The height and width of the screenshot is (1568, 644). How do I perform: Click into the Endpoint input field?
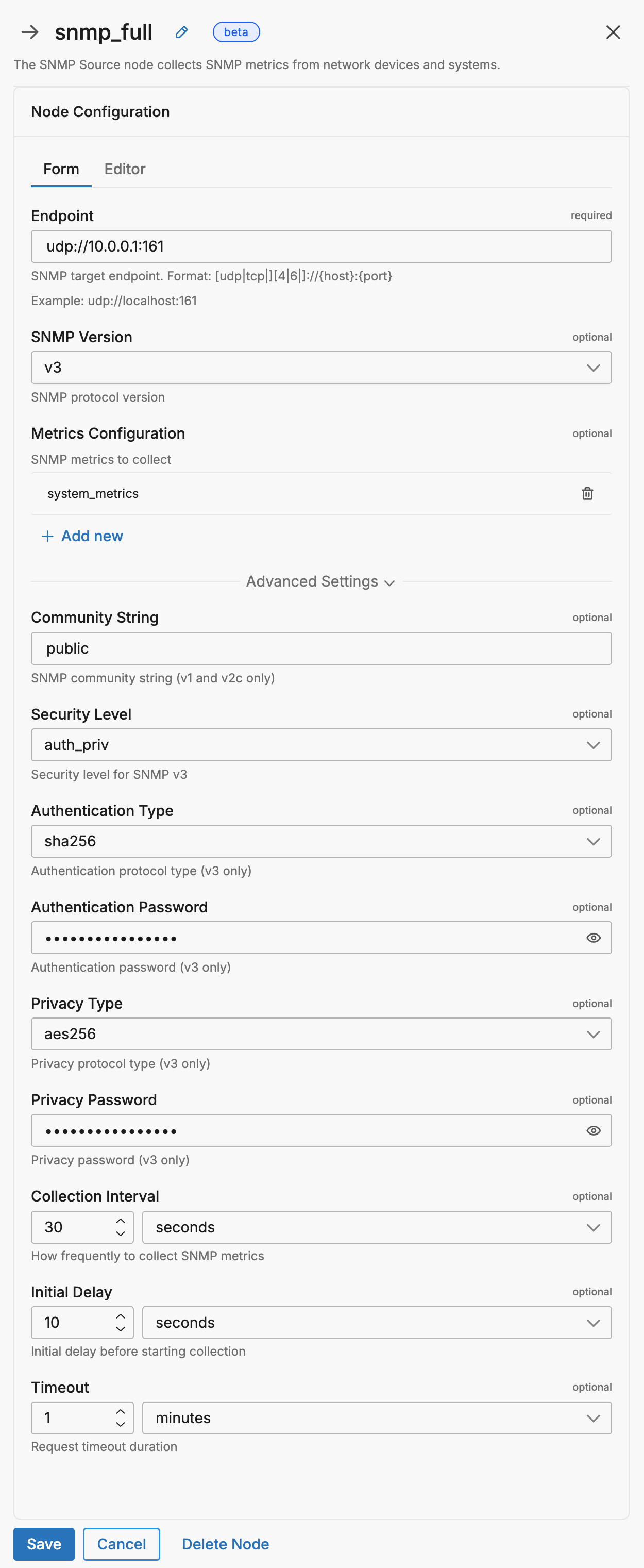[321, 246]
